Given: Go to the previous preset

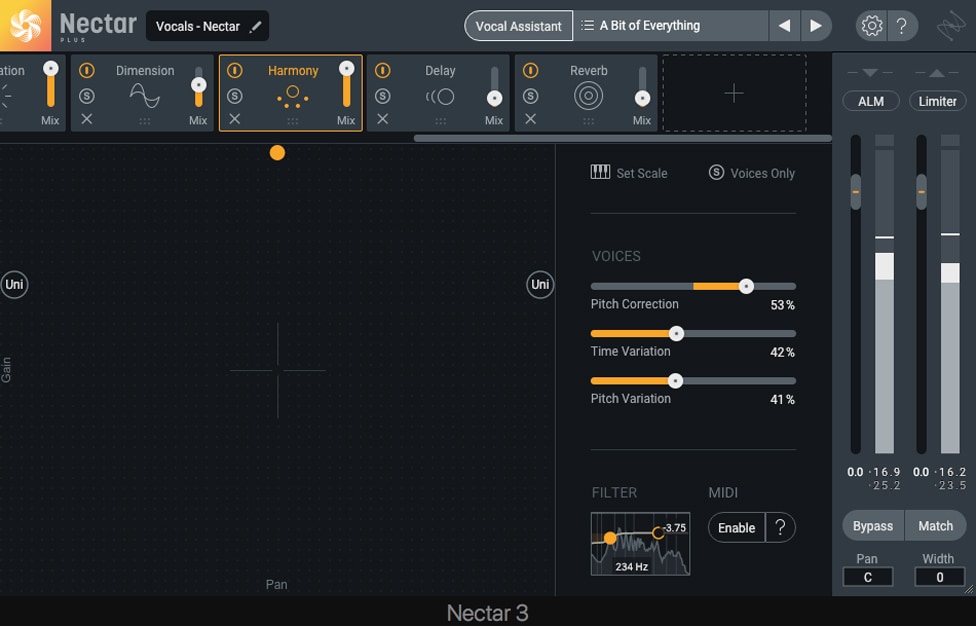Looking at the screenshot, I should pyautogui.click(x=784, y=26).
